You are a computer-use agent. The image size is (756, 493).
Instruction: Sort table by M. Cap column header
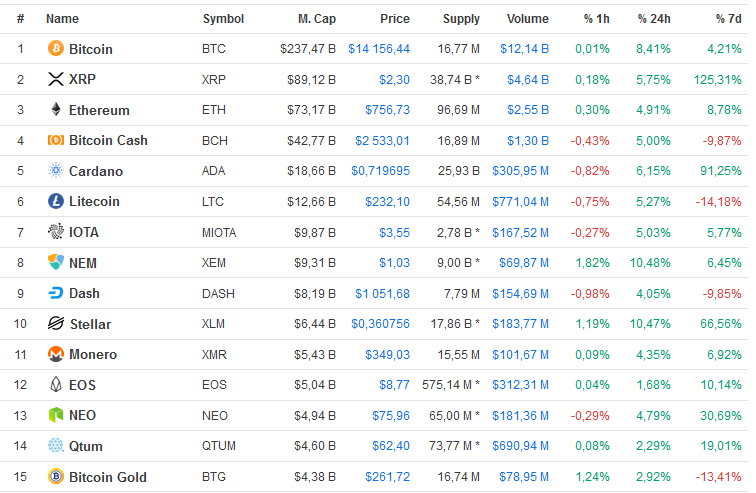[x=316, y=19]
